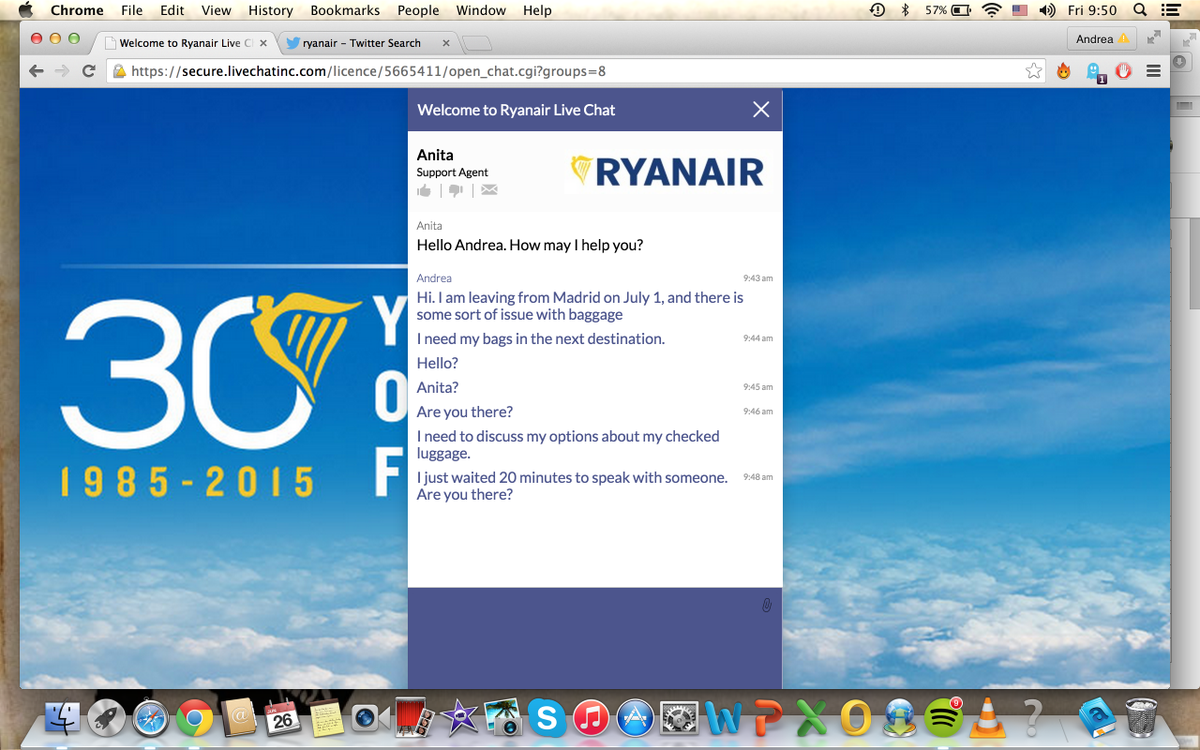Click the volume speaker icon in menu bar
1200x750 pixels.
pos(1048,10)
